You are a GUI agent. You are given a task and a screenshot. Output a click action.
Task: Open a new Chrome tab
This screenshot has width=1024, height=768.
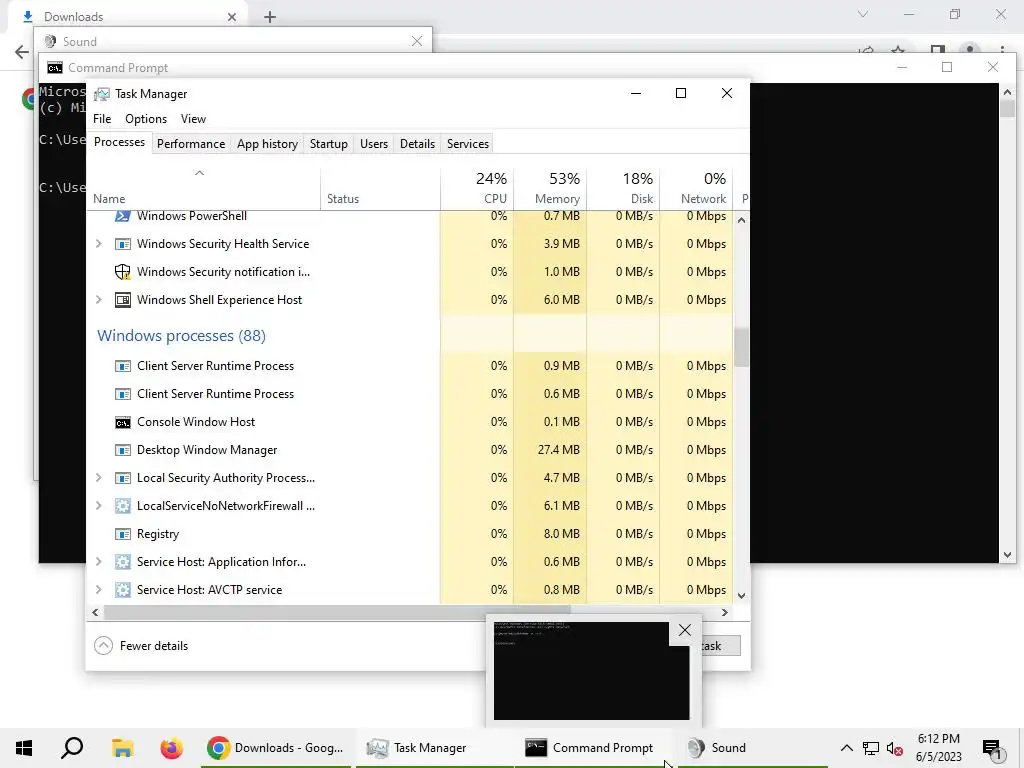coord(270,17)
